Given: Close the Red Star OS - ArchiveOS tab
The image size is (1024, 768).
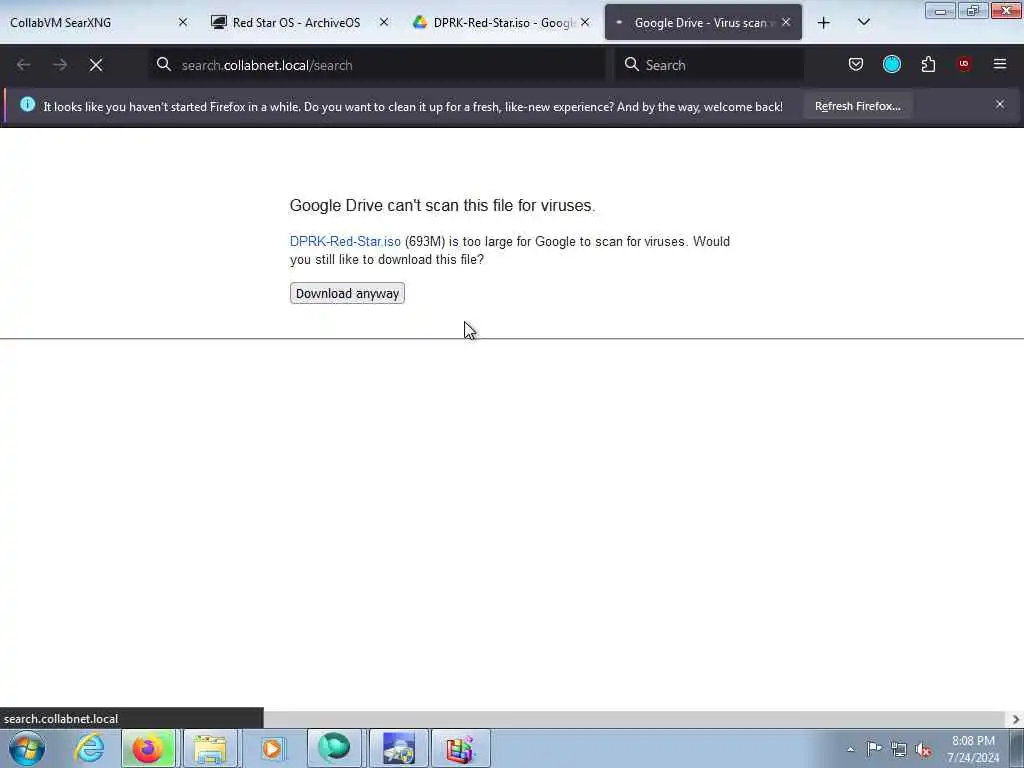Looking at the screenshot, I should [384, 22].
